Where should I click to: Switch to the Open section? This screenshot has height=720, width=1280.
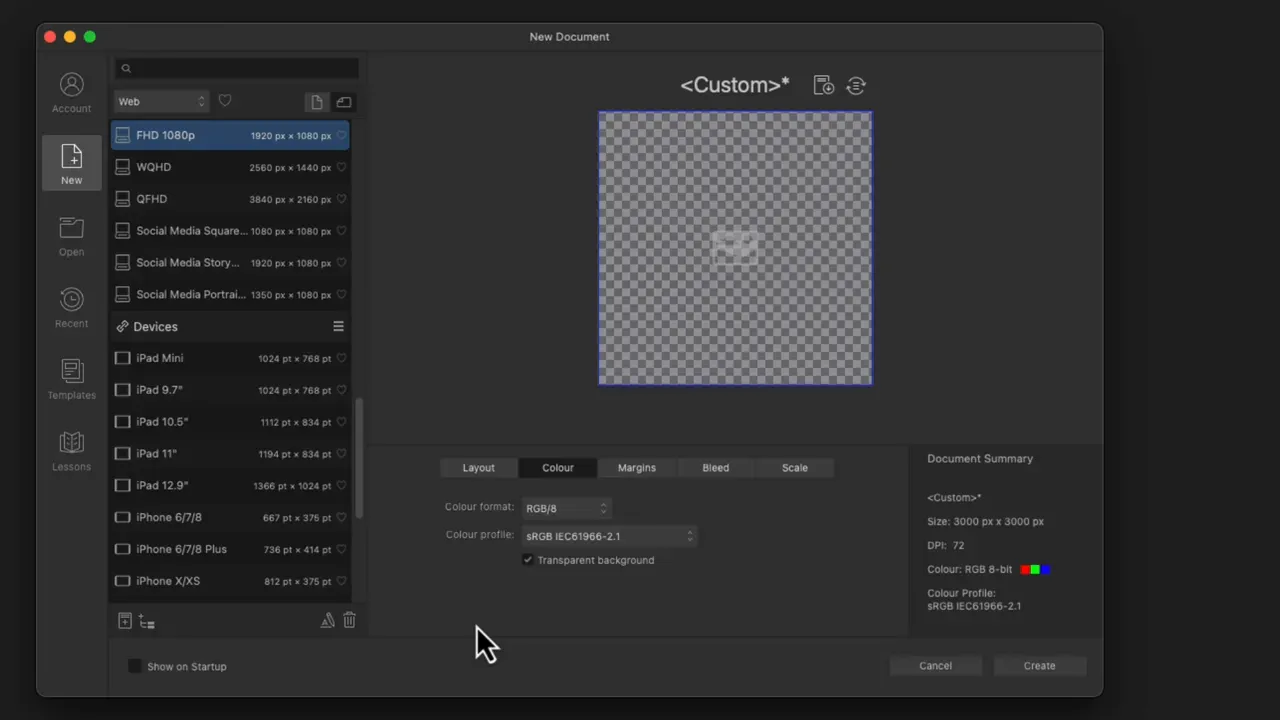(x=71, y=237)
